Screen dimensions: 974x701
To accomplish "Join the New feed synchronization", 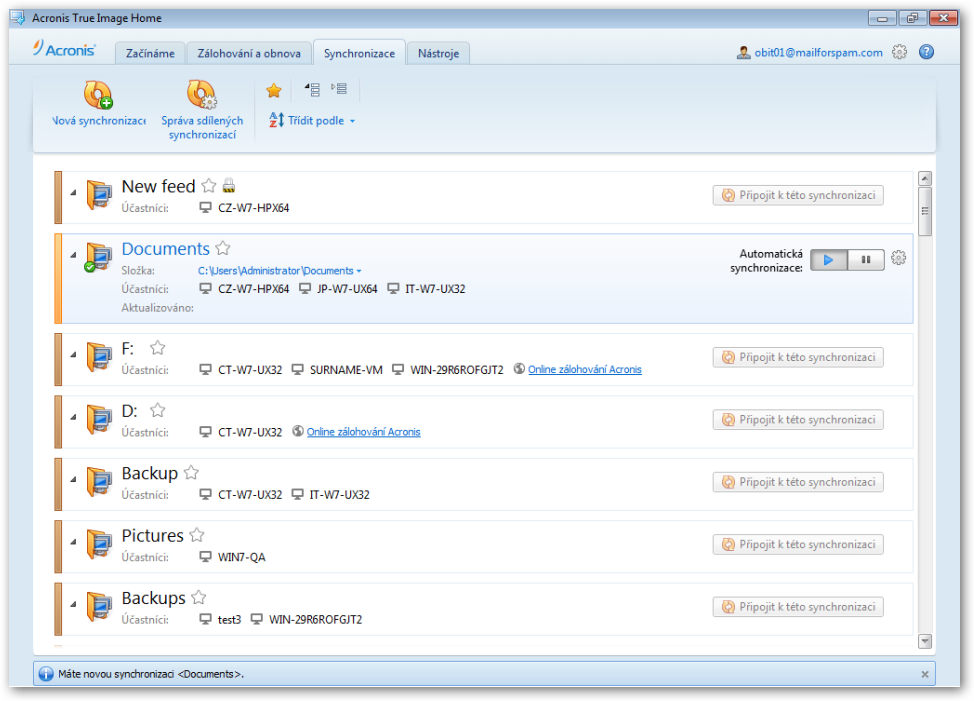I will [798, 196].
